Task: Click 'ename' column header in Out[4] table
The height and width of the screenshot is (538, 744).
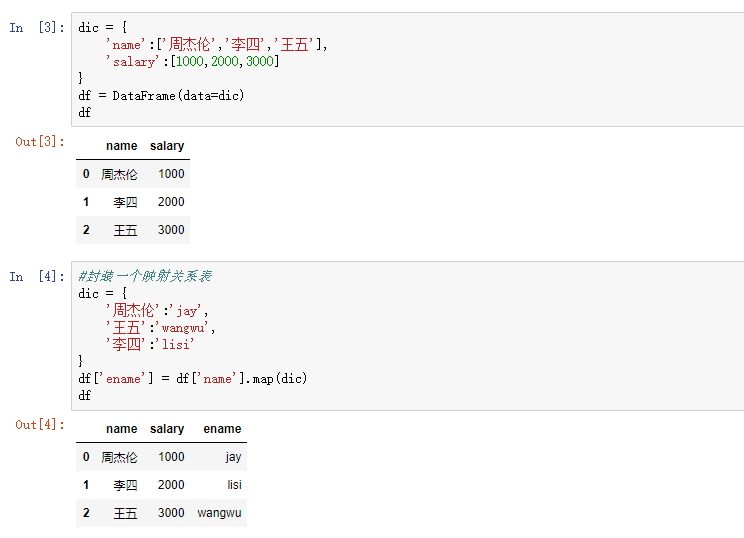Action: [x=223, y=428]
